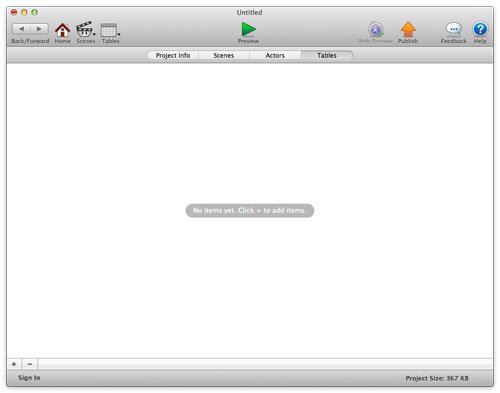Click the Untitled window title

[249, 12]
